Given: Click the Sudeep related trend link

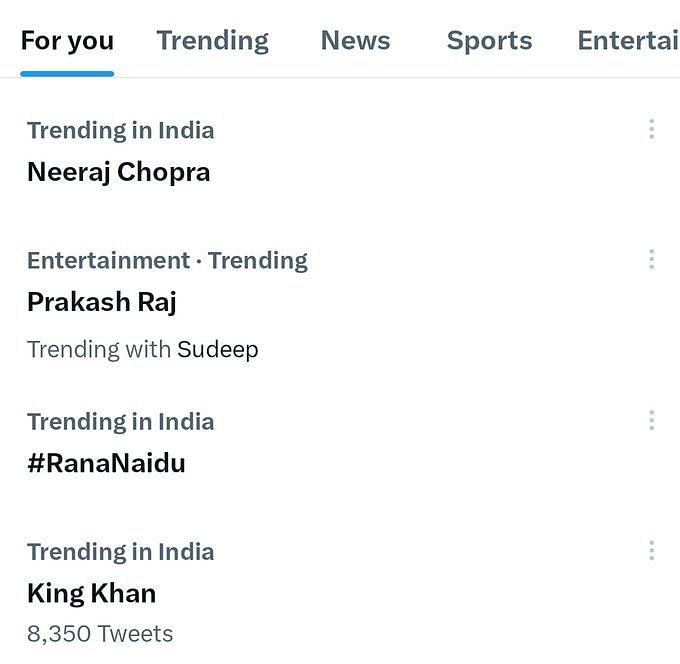Looking at the screenshot, I should 218,350.
